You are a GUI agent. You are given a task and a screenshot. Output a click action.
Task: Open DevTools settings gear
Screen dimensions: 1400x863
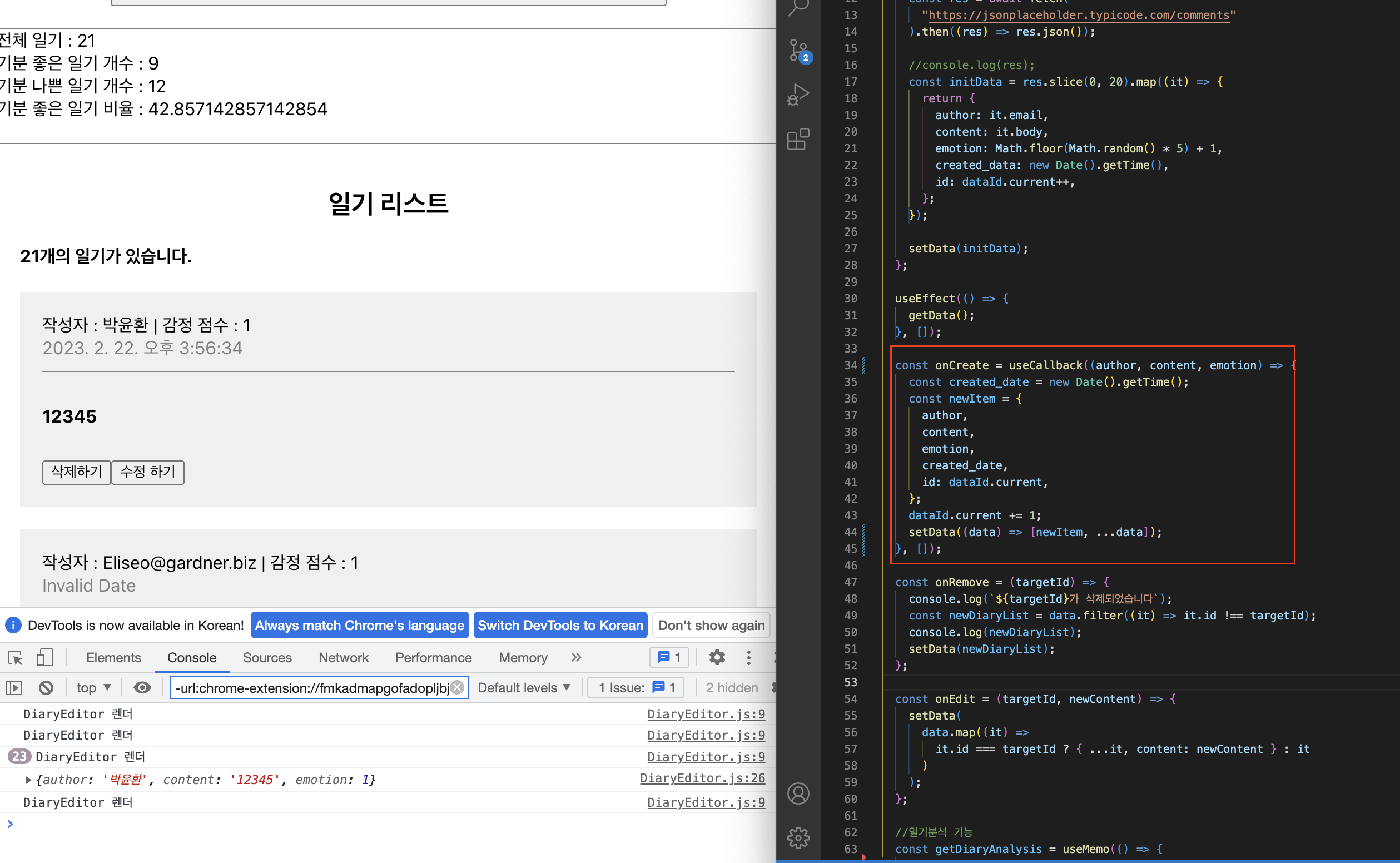pyautogui.click(x=717, y=657)
